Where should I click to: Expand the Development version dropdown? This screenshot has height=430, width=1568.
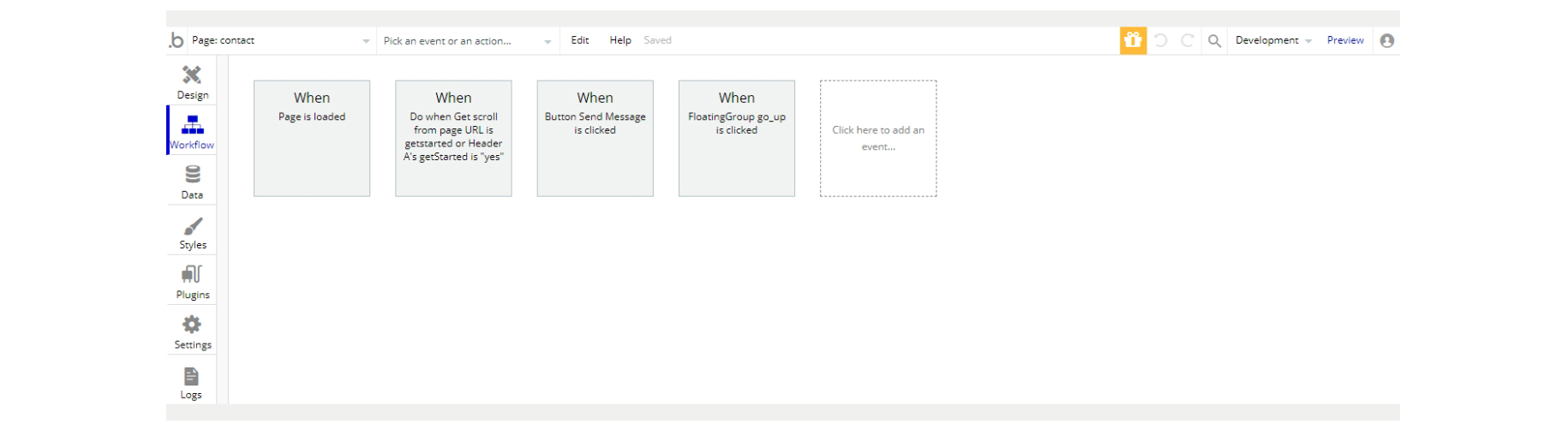coord(1273,40)
